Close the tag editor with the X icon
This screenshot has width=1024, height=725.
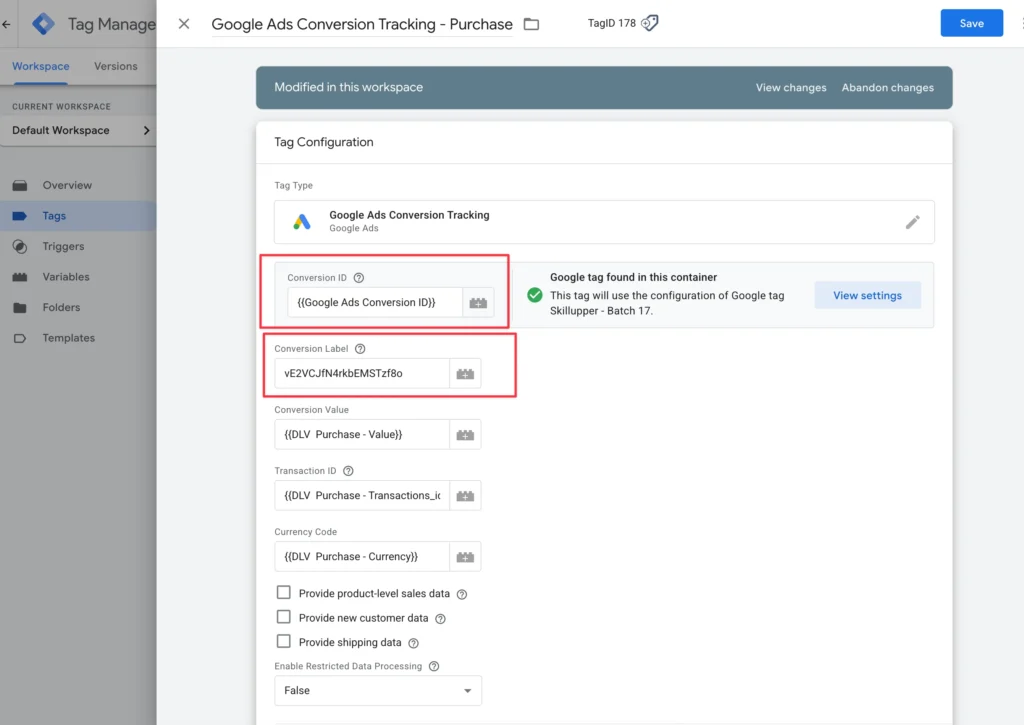pyautogui.click(x=184, y=24)
